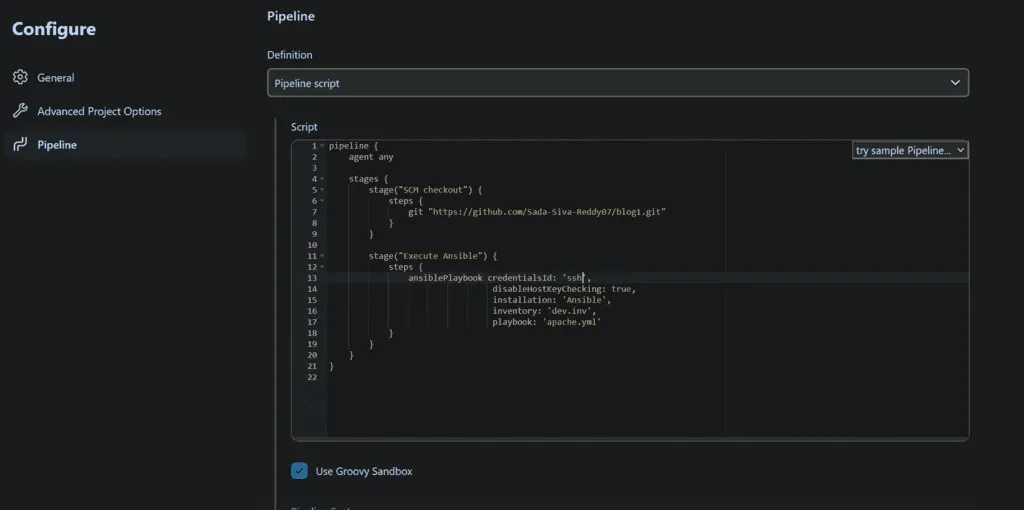Click the stage("SCM checkout") text

(x=421, y=190)
